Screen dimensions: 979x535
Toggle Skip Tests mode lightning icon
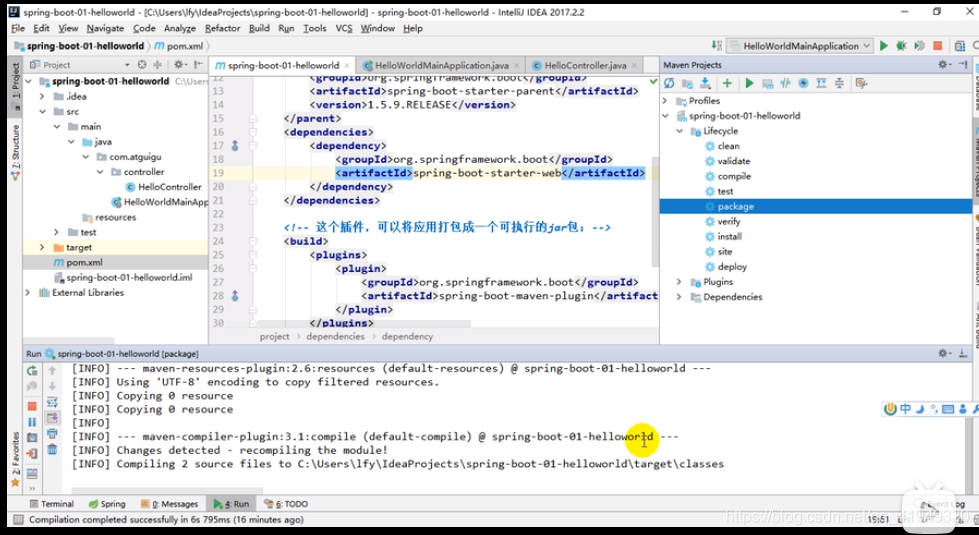pyautogui.click(x=804, y=83)
